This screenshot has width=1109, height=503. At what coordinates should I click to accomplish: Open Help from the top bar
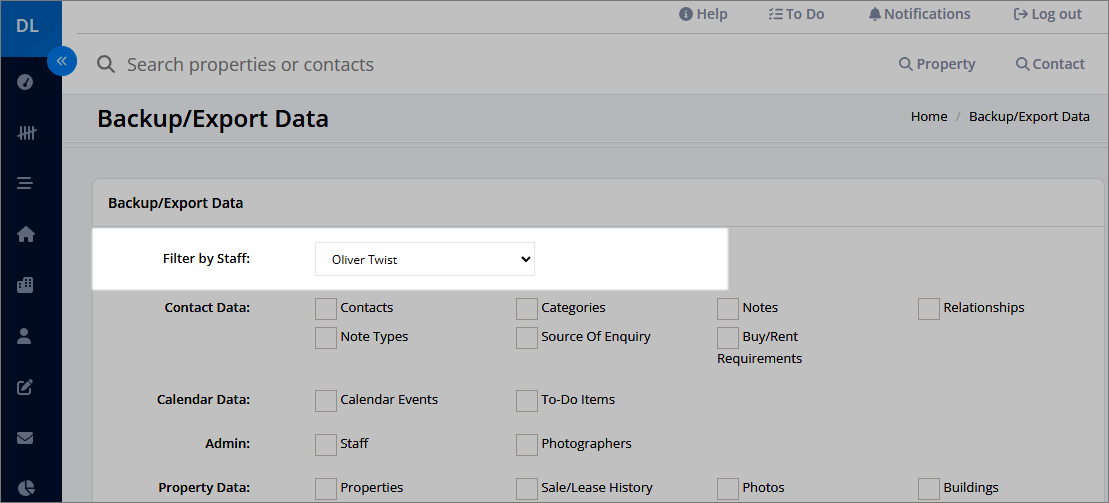tap(703, 14)
